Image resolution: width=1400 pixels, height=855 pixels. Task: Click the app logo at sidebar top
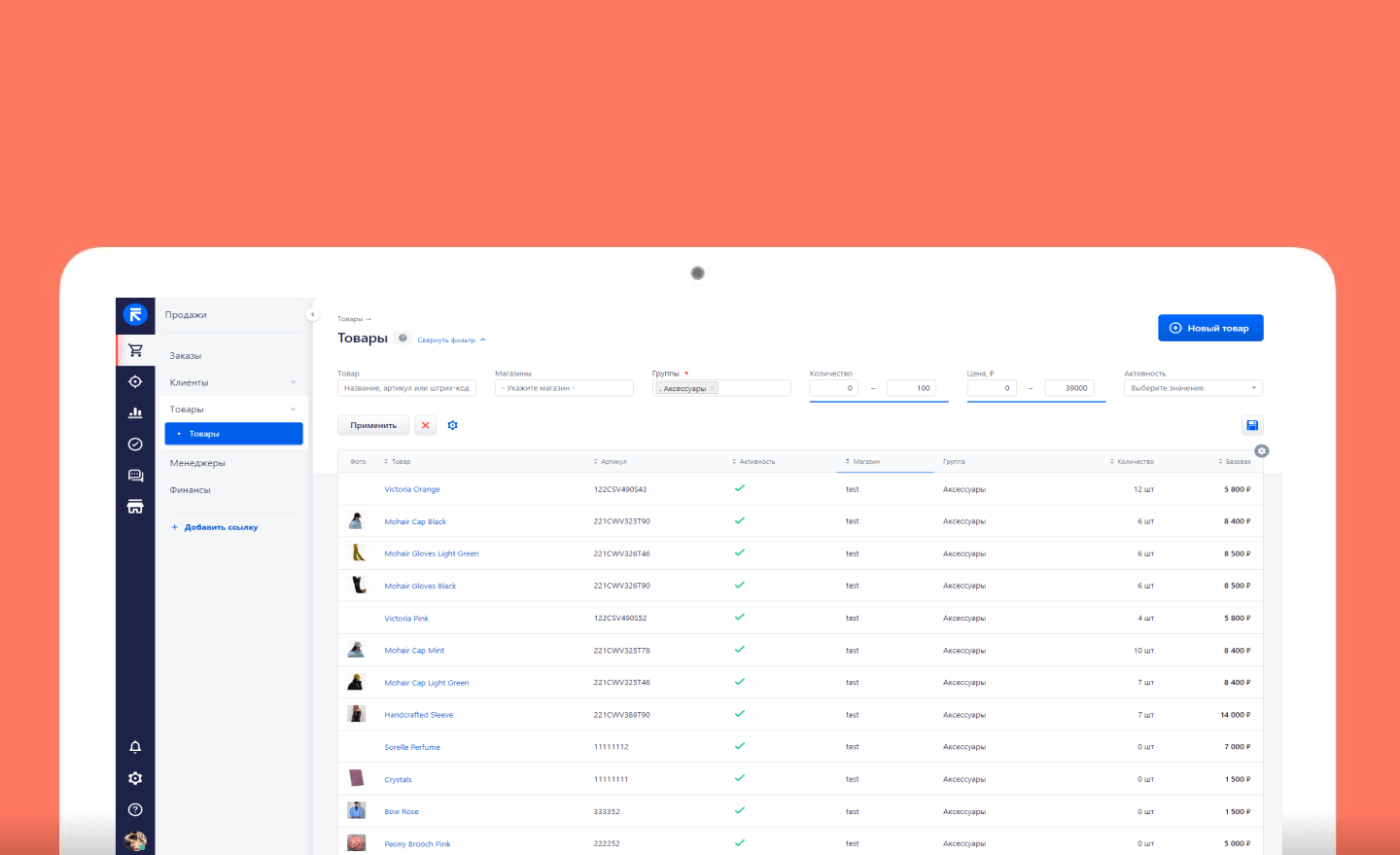click(x=135, y=314)
